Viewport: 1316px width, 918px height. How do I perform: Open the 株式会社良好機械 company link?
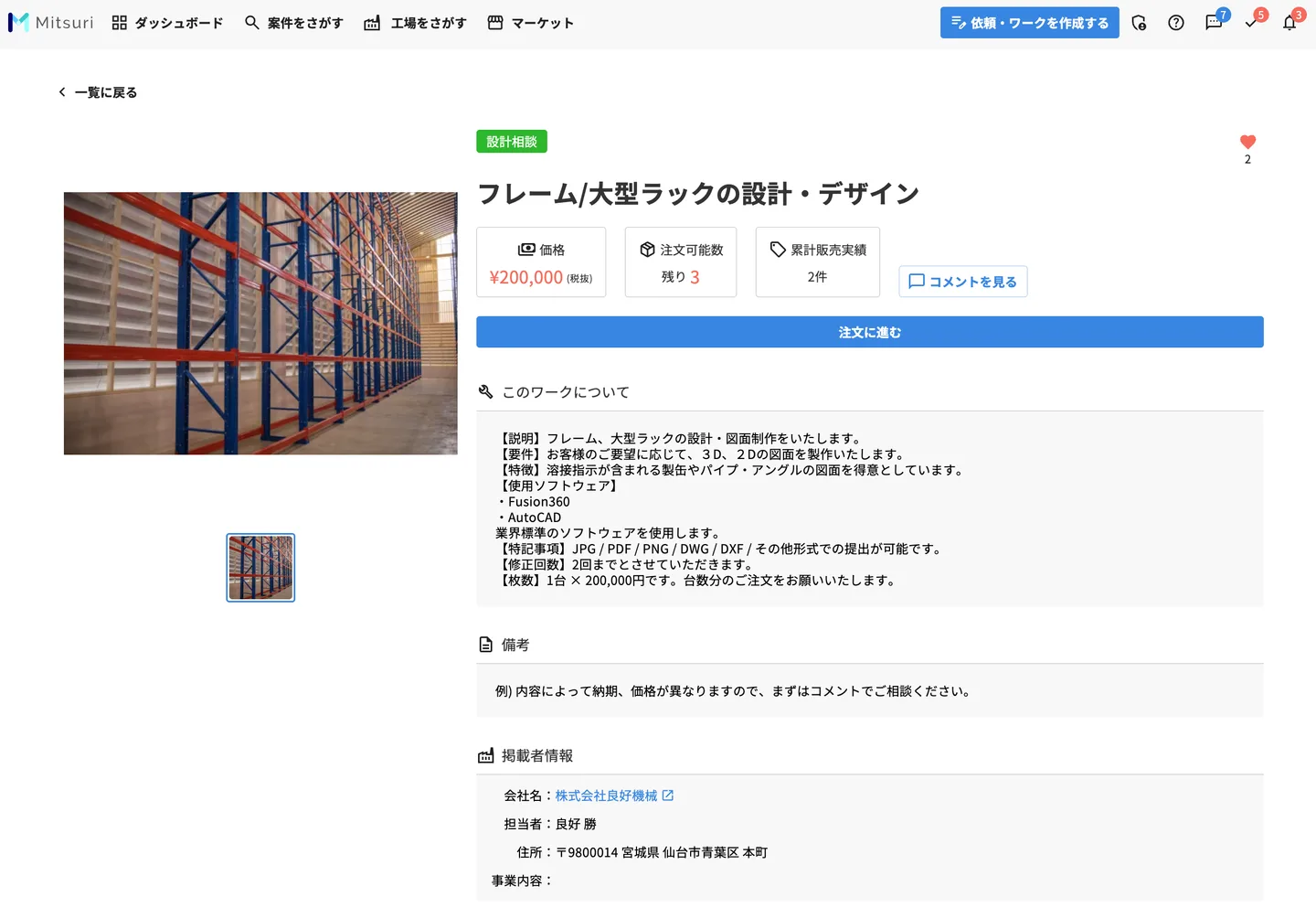[x=606, y=795]
